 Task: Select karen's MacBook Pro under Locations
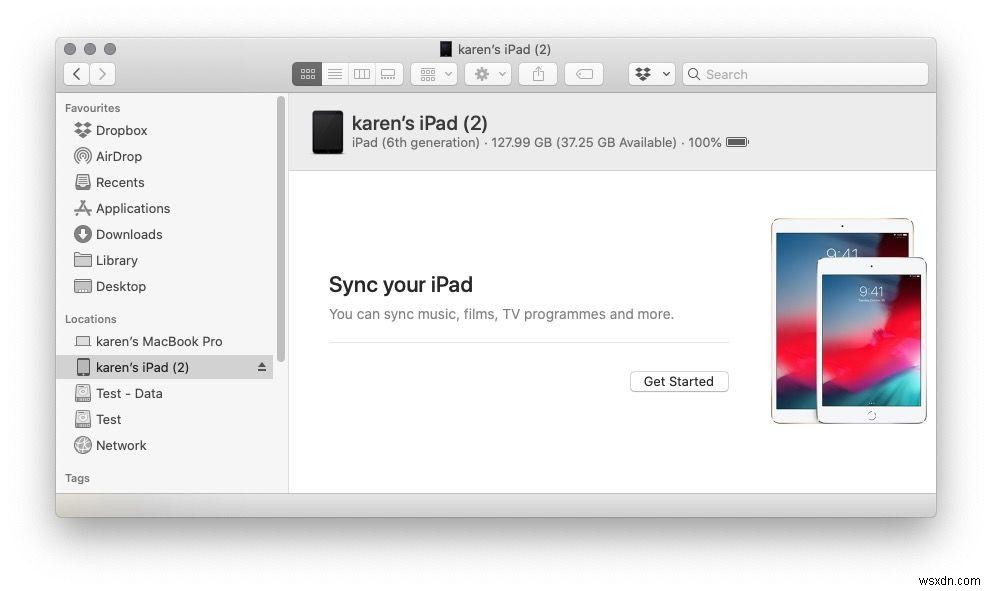point(158,341)
